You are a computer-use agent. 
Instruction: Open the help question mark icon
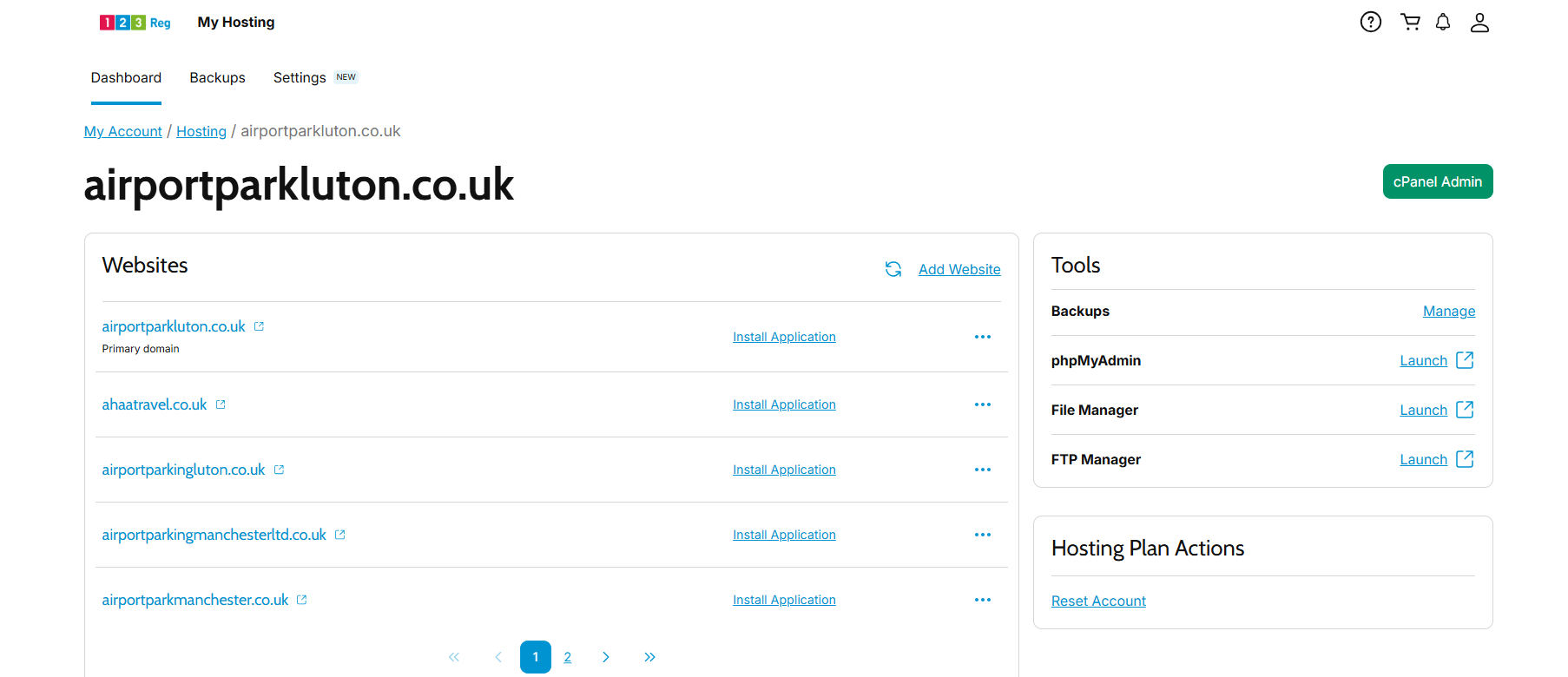[1370, 22]
